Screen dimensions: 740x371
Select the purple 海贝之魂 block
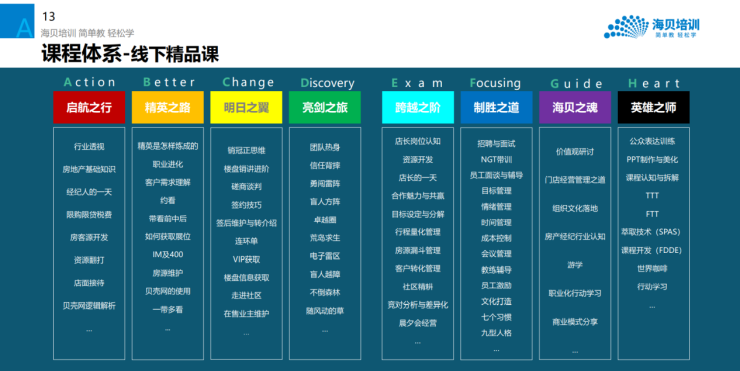(x=575, y=108)
